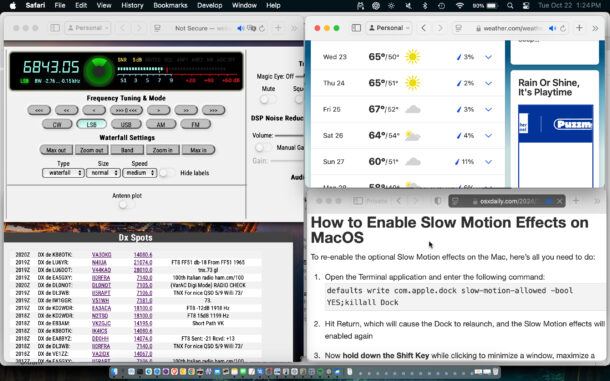This screenshot has width=610, height=381.
Task: Go forward in the weather.com Safari window
Action: [440, 28]
